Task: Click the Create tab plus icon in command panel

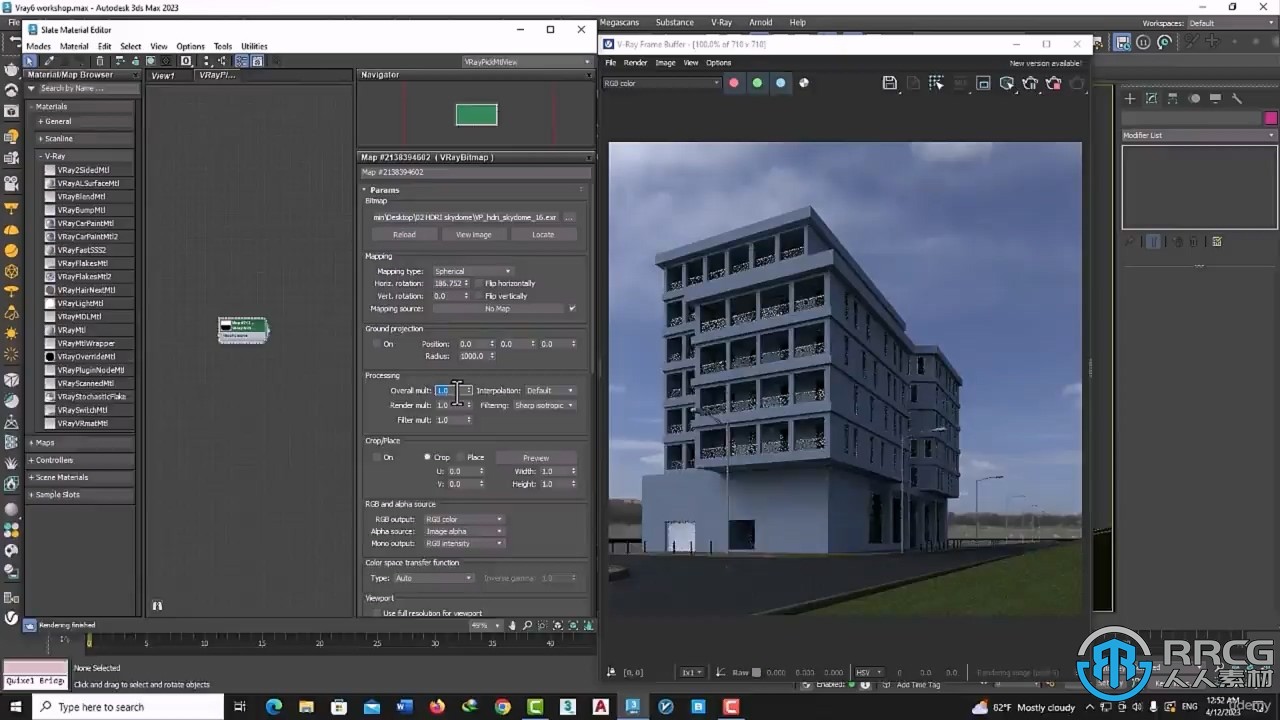Action: click(1130, 98)
